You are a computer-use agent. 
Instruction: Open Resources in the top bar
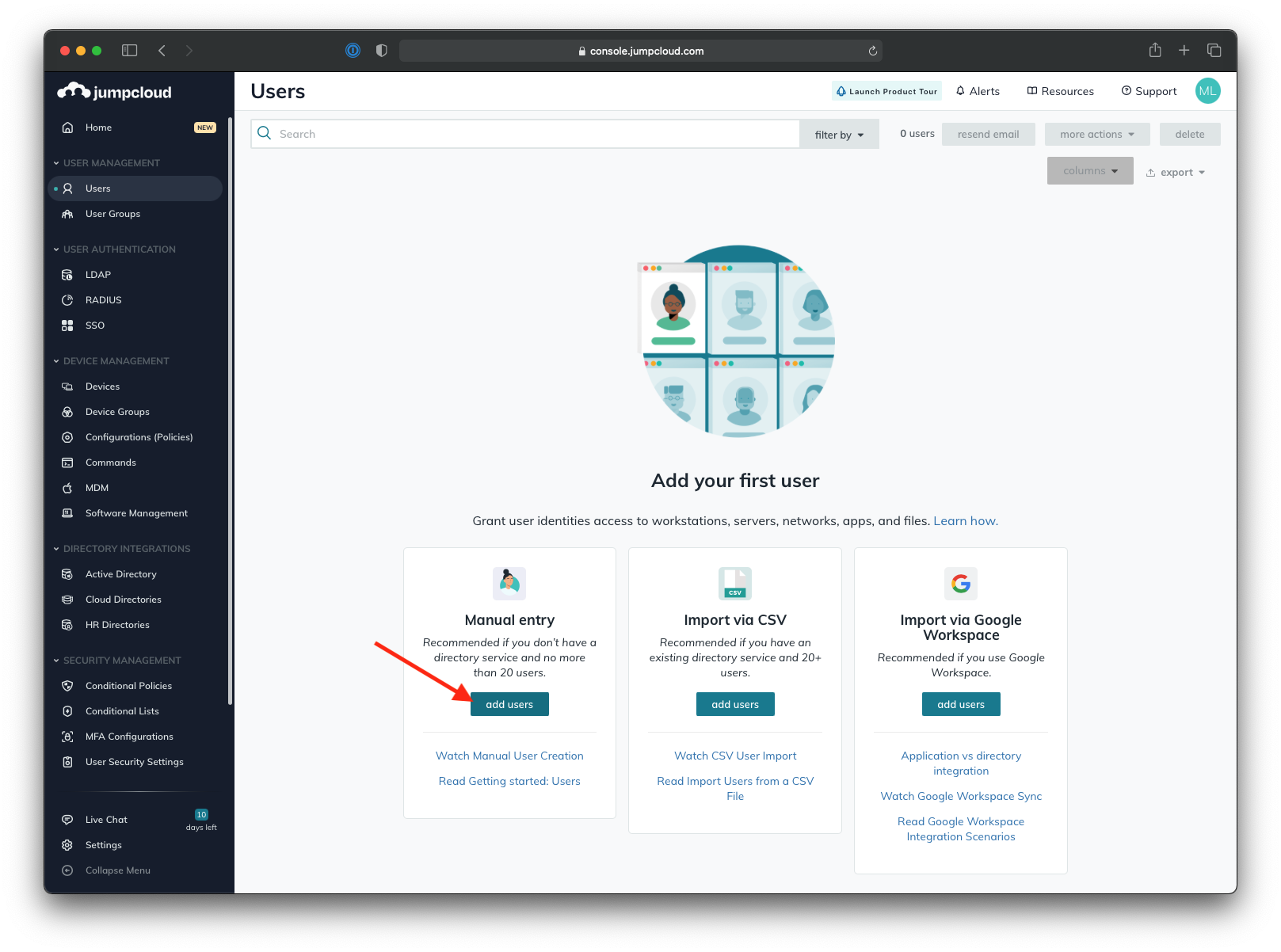[x=1060, y=91]
